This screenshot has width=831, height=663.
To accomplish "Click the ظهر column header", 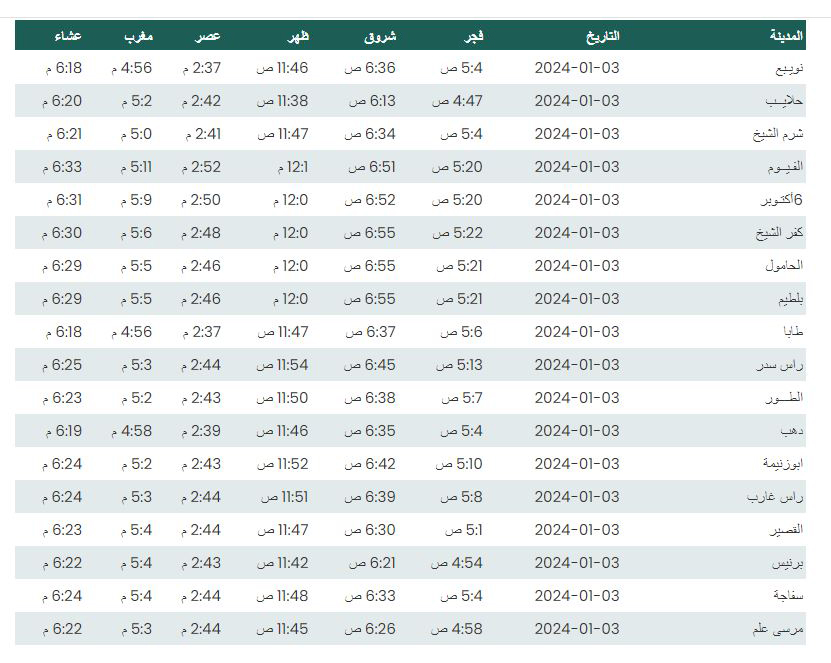I will (298, 36).
